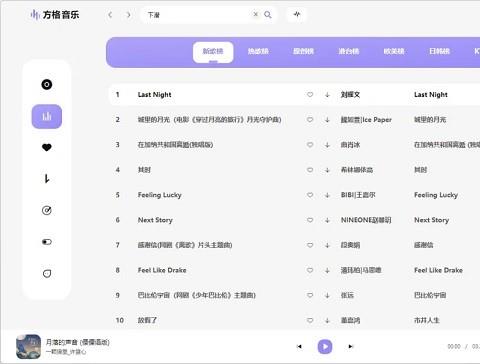Click the purple play button
The image size is (480, 364).
[325, 347]
